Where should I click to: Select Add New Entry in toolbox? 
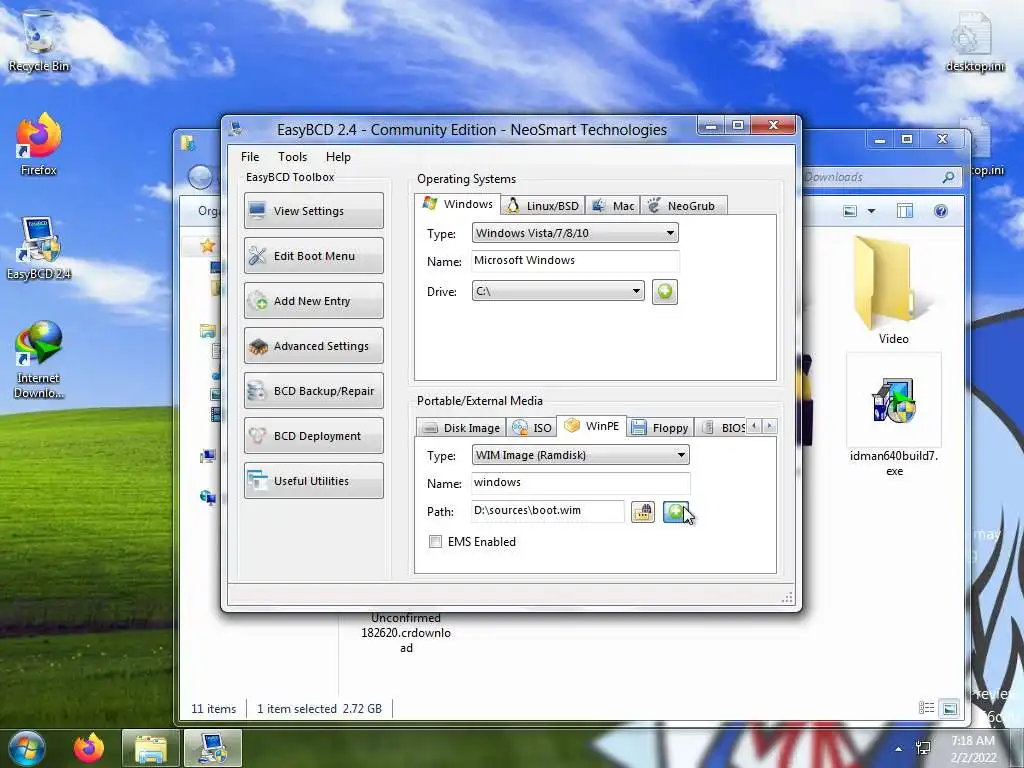313,300
